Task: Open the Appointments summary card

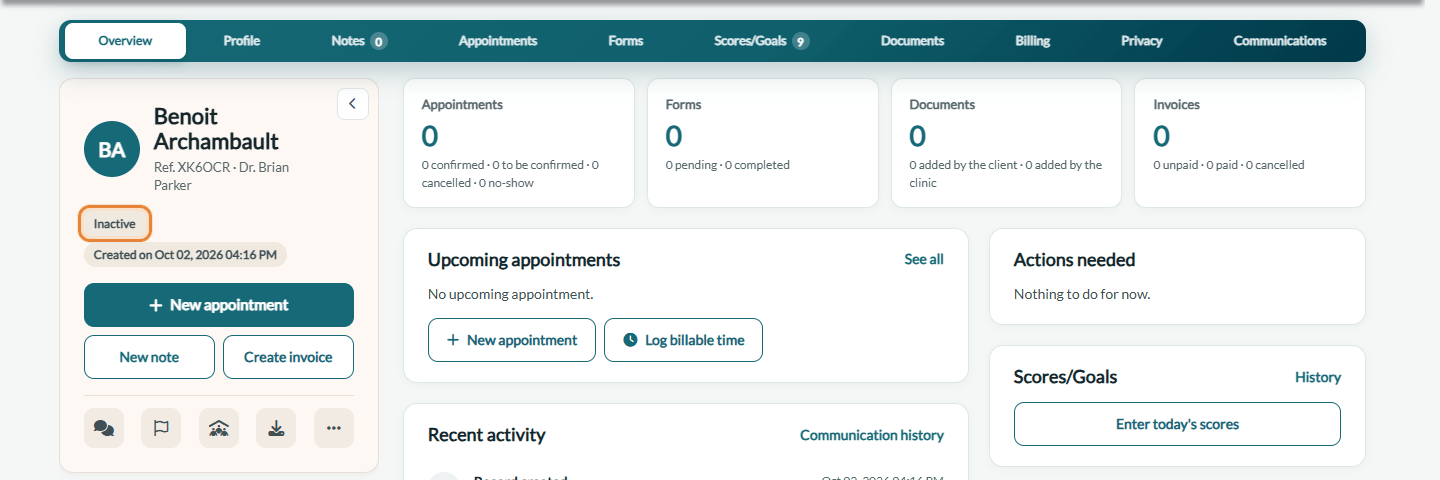Action: [519, 143]
